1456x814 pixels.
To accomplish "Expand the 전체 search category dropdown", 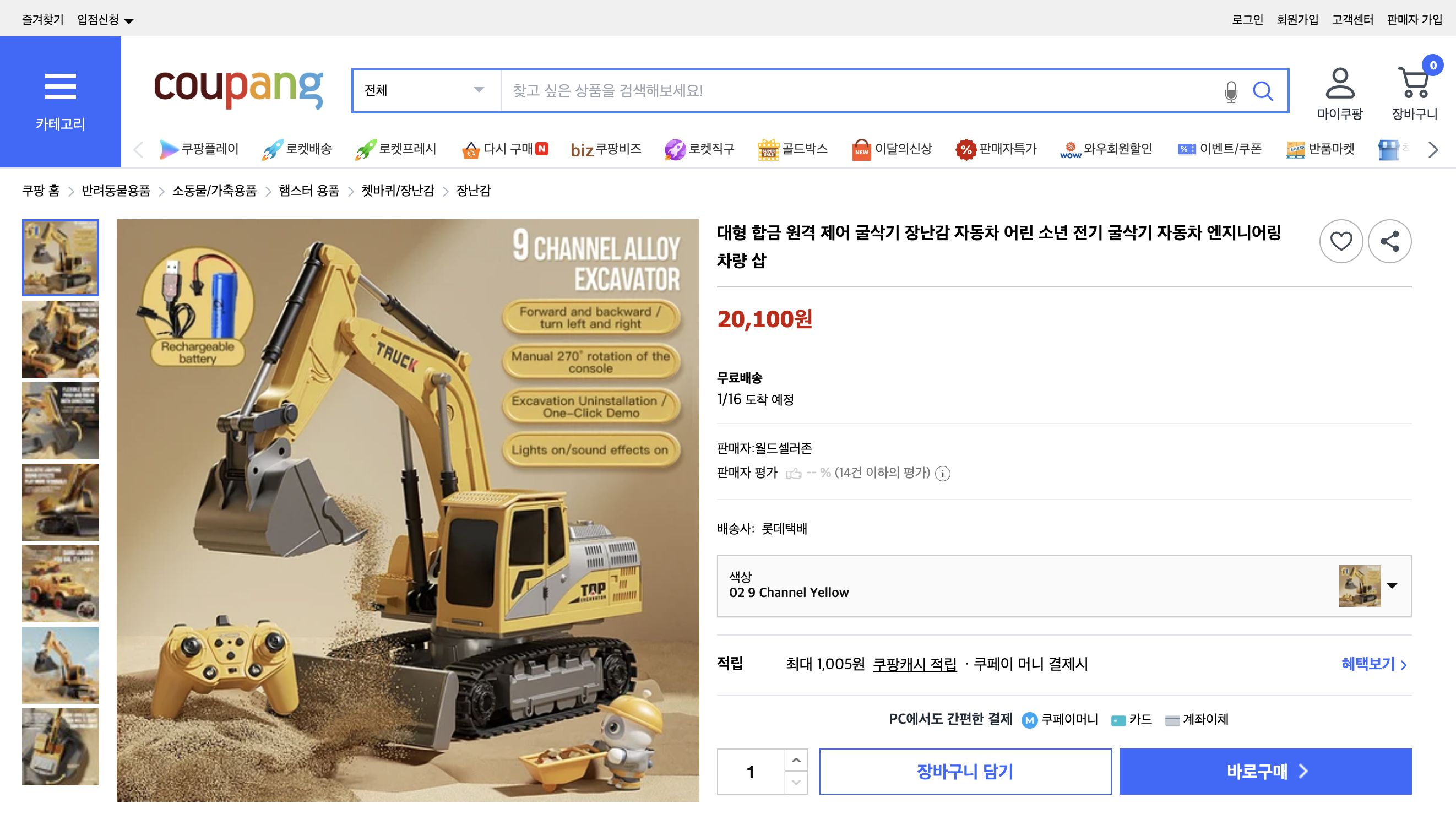I will [x=424, y=90].
